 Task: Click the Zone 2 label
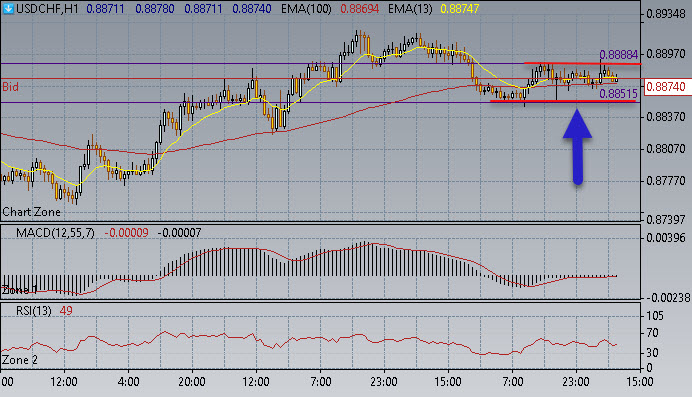(x=20, y=360)
